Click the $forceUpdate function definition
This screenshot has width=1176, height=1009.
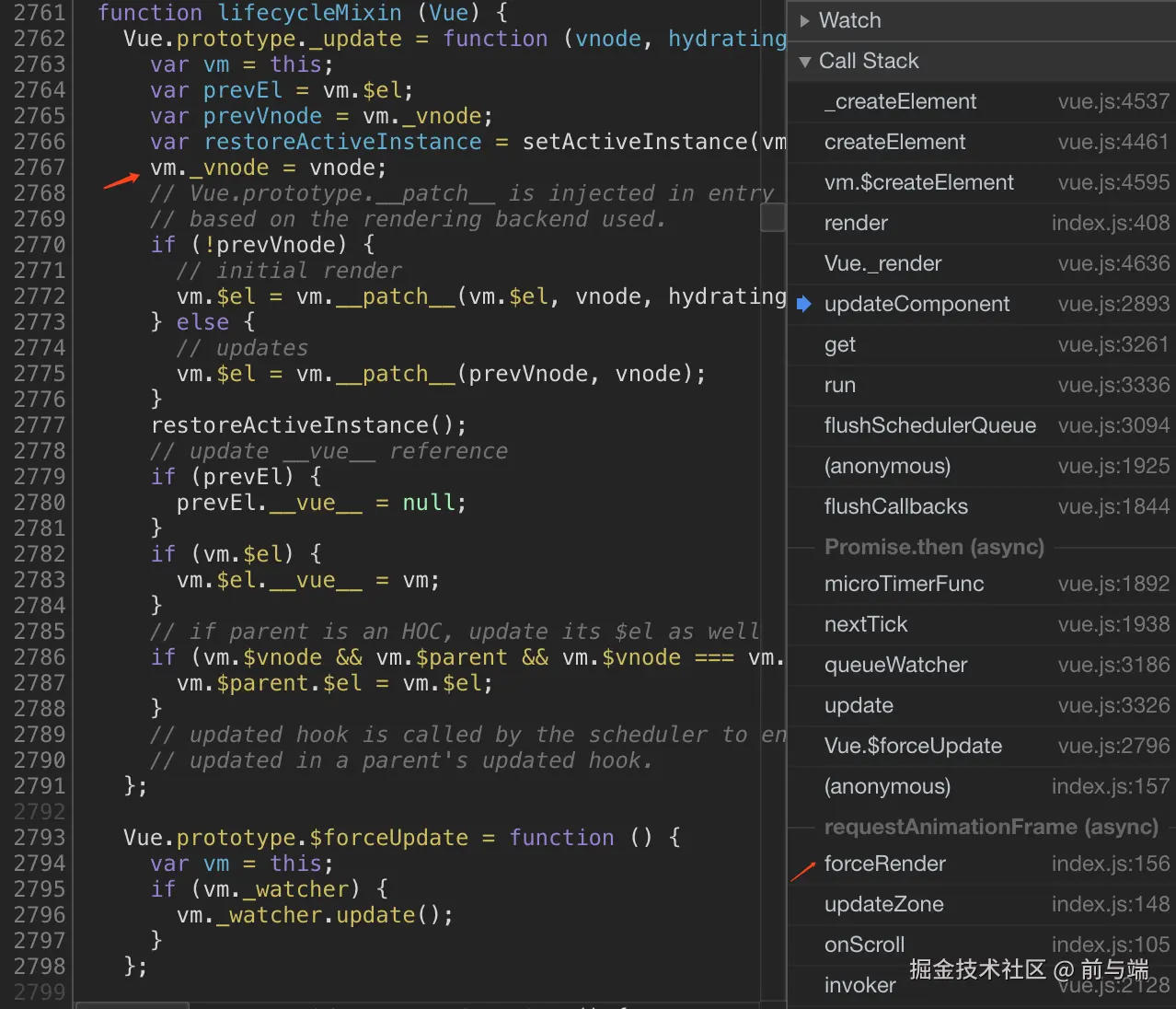402,838
